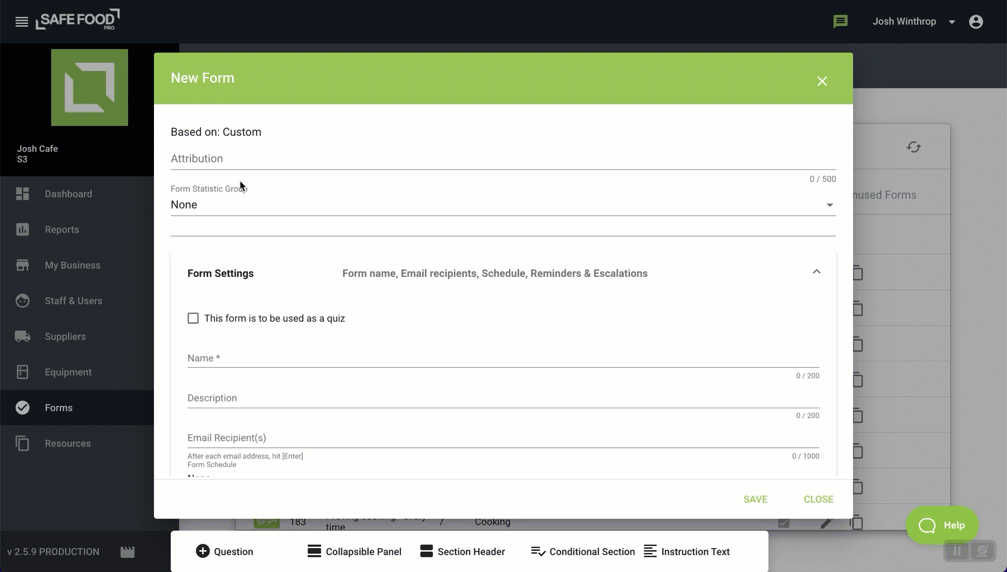Click the 'Based on: Custom' text

pyautogui.click(x=216, y=132)
